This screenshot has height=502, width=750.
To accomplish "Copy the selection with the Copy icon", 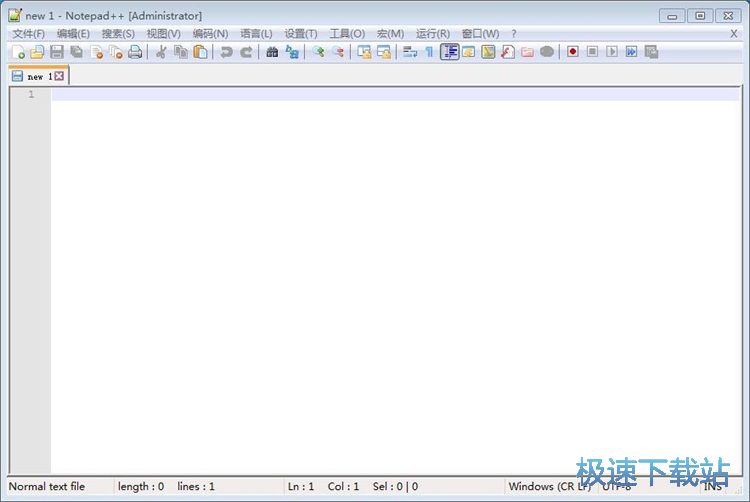I will click(x=181, y=52).
